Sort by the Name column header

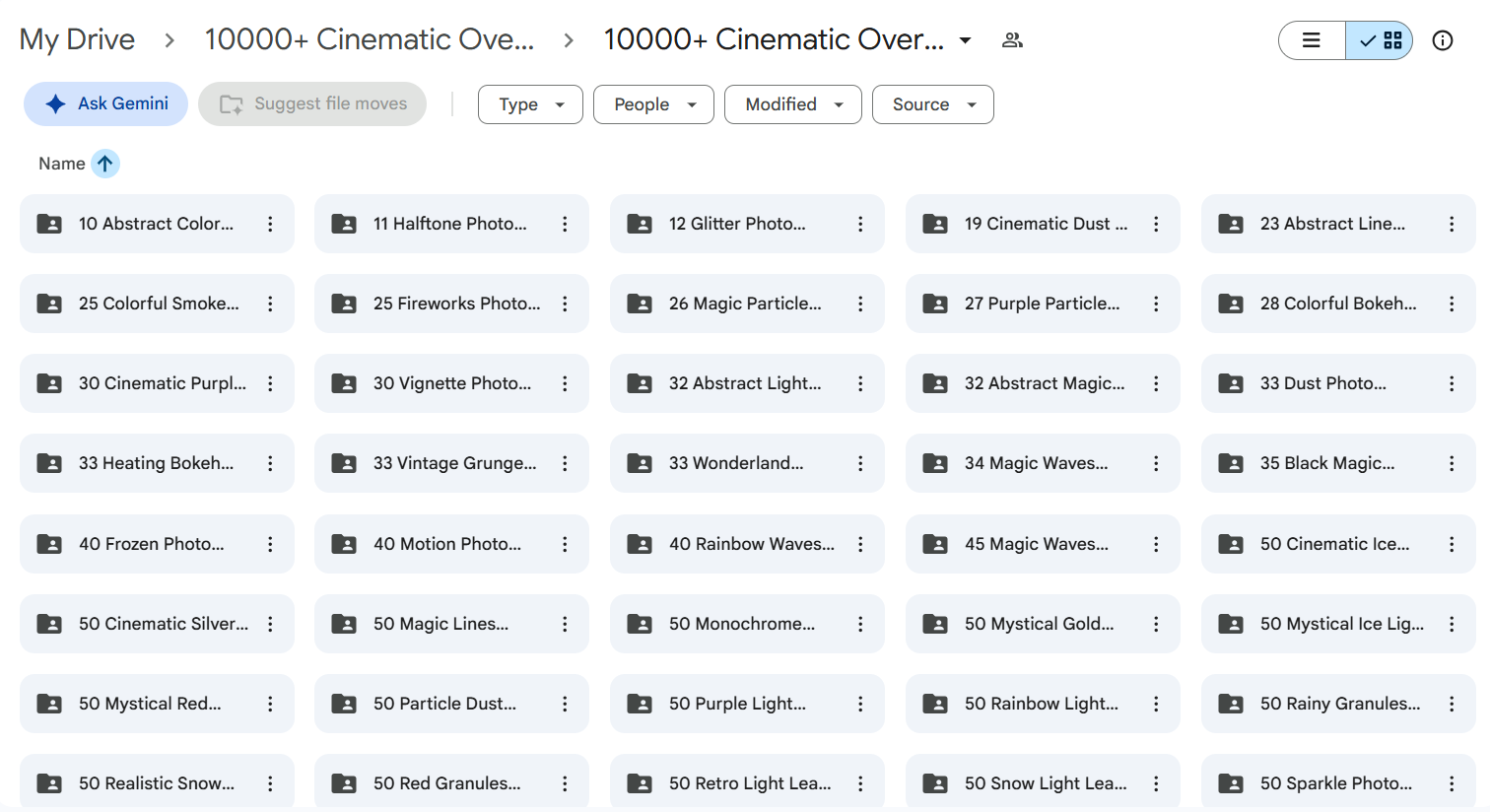[61, 164]
